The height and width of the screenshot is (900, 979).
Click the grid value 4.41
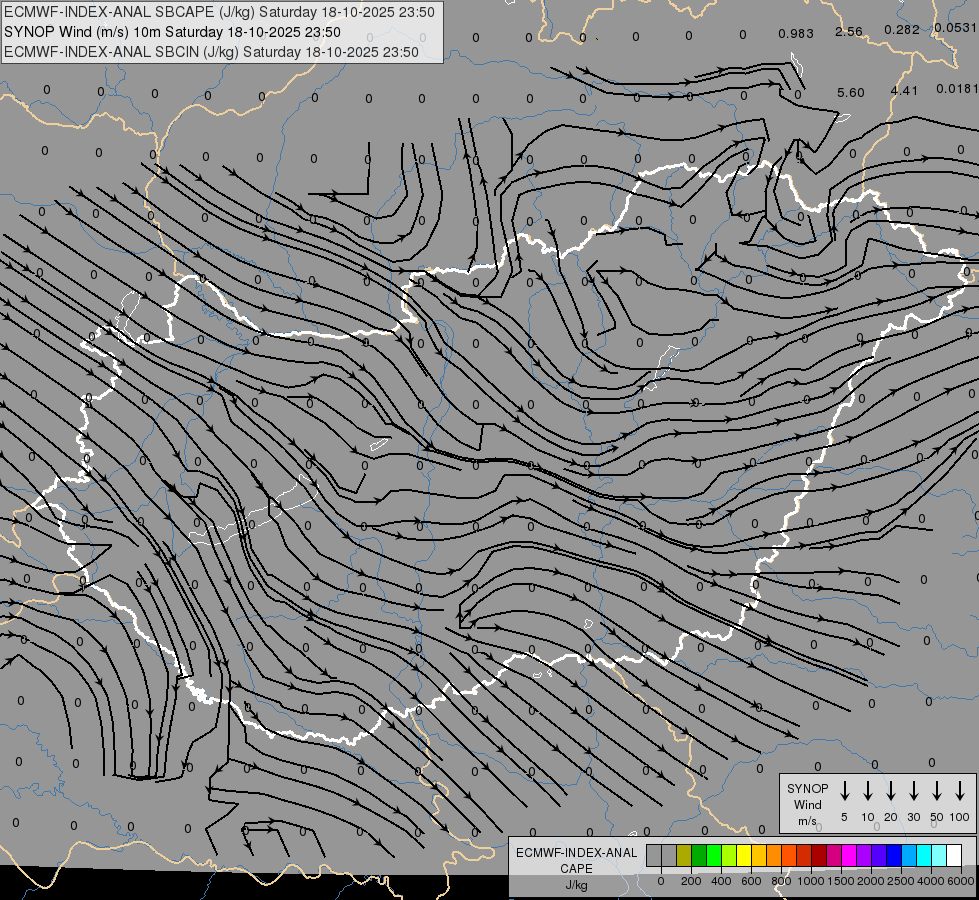[903, 91]
